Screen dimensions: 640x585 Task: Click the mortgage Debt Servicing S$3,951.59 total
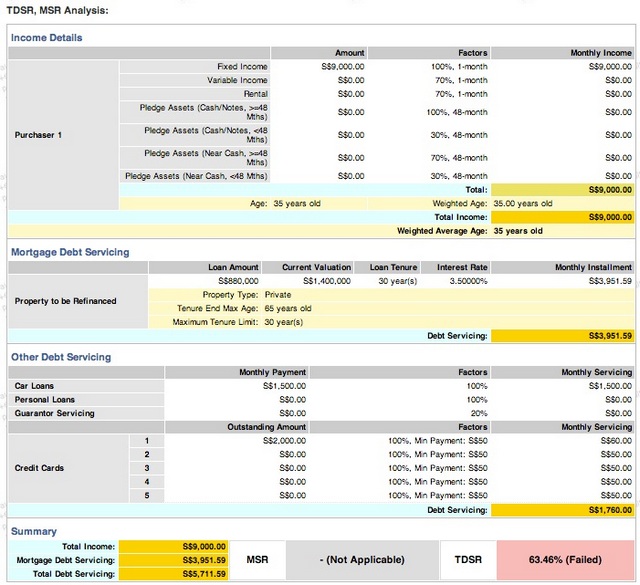[x=562, y=336]
